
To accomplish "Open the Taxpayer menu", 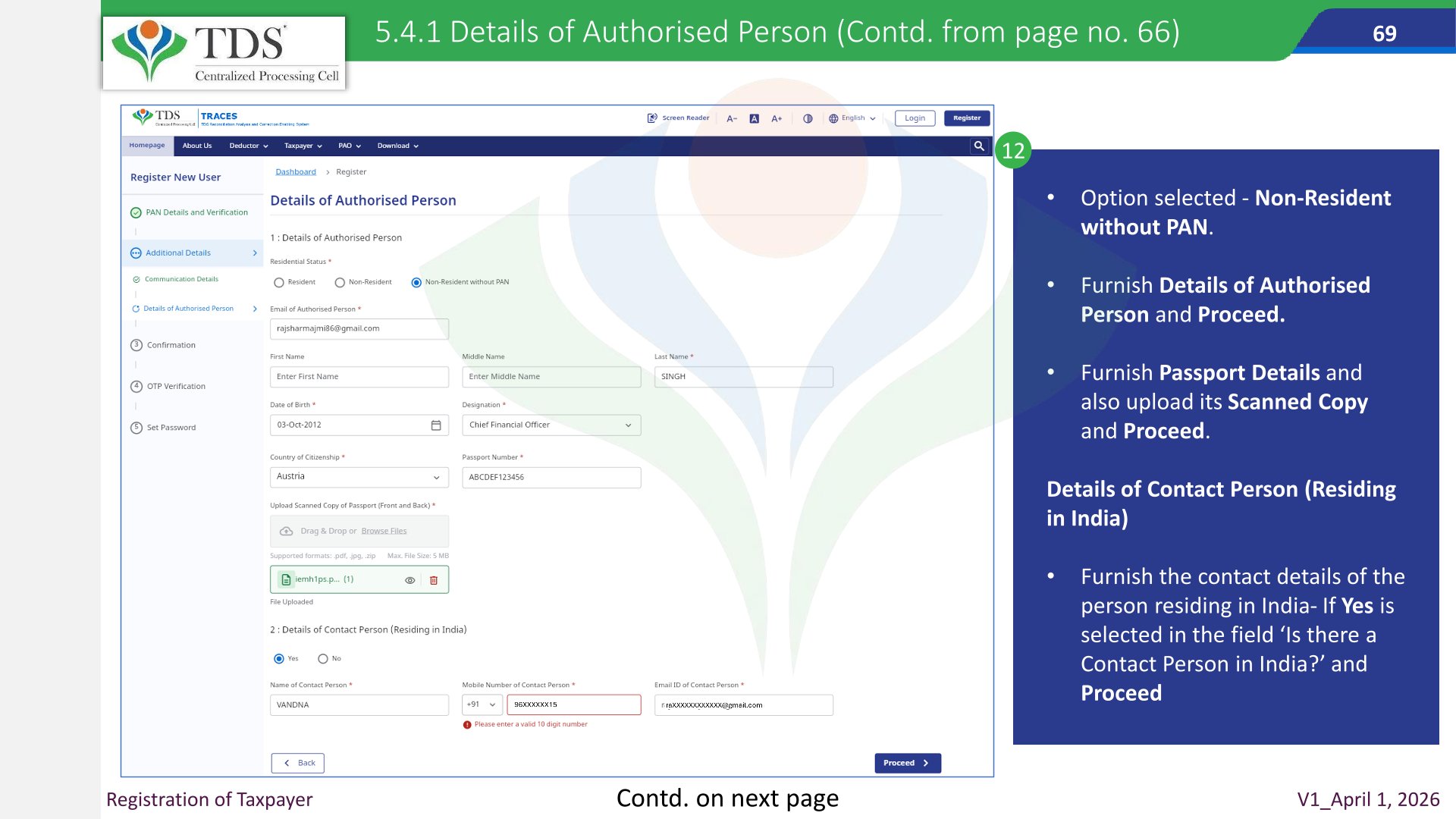I will tap(303, 146).
